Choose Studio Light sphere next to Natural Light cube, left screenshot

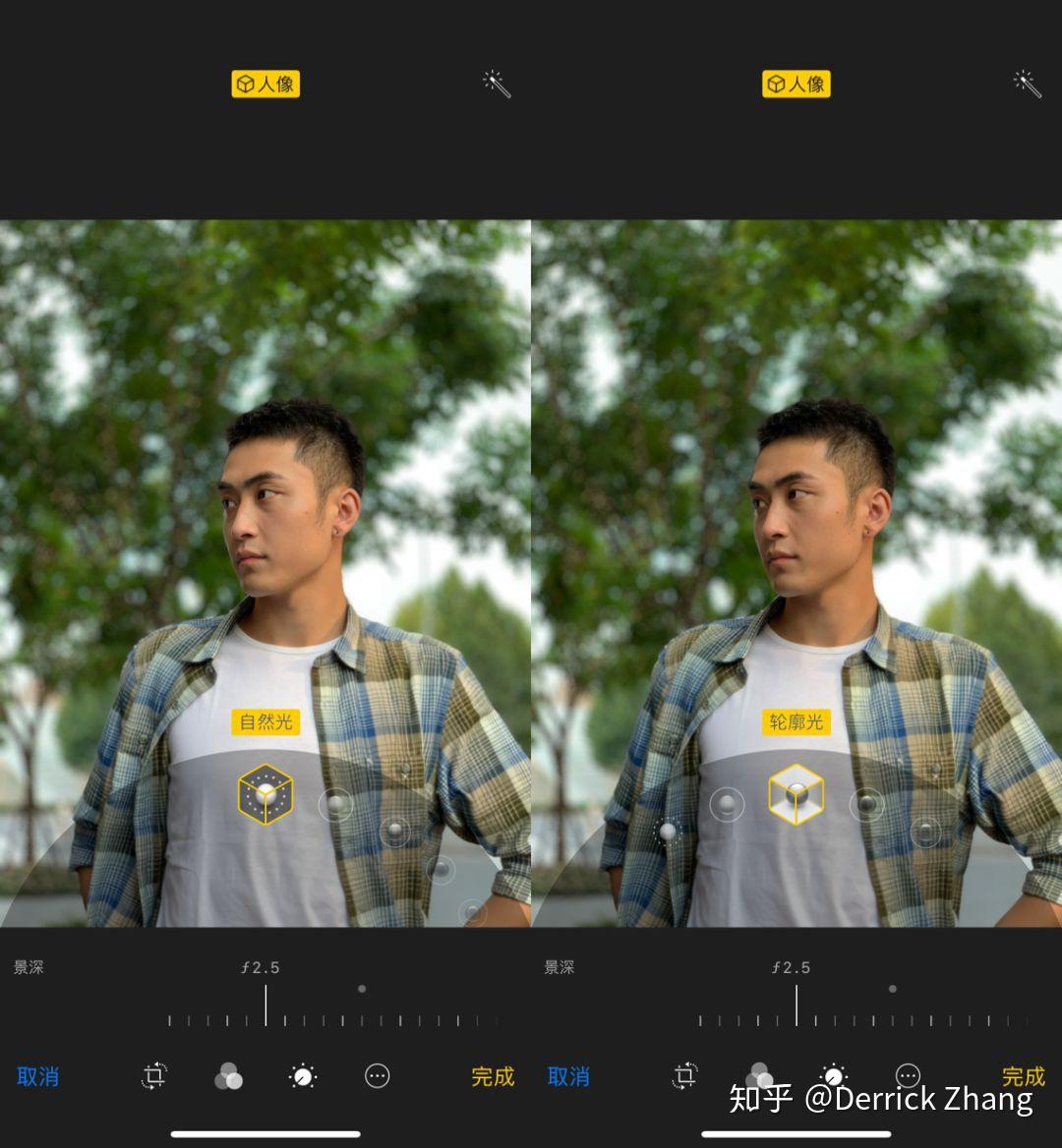tap(336, 805)
